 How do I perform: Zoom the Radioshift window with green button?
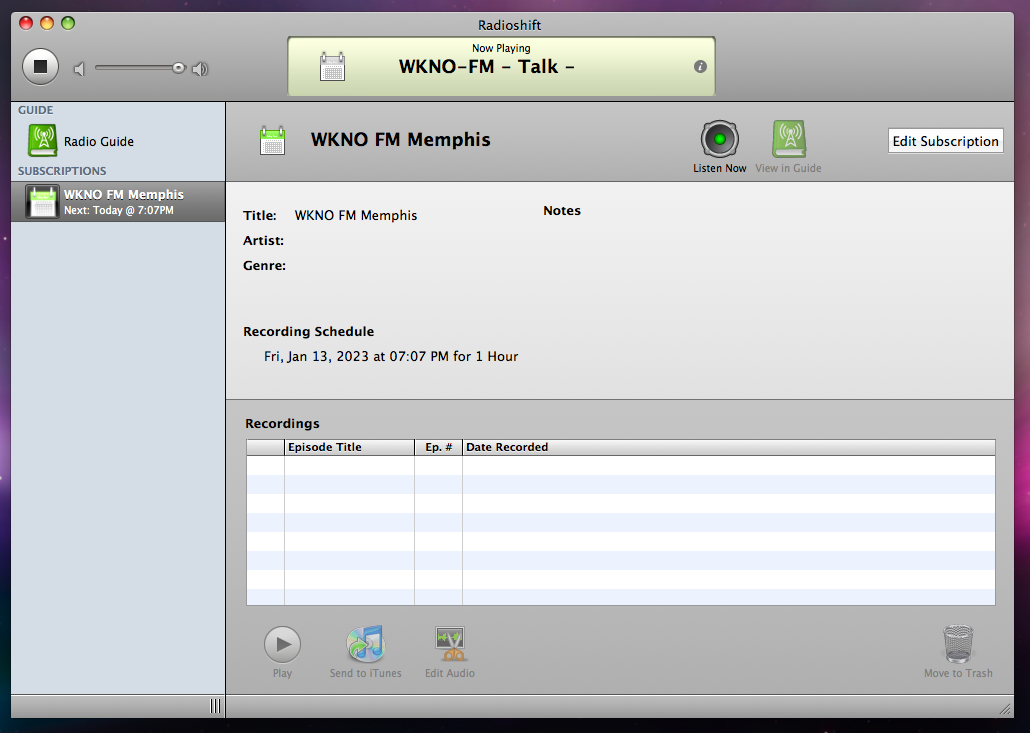tap(68, 24)
